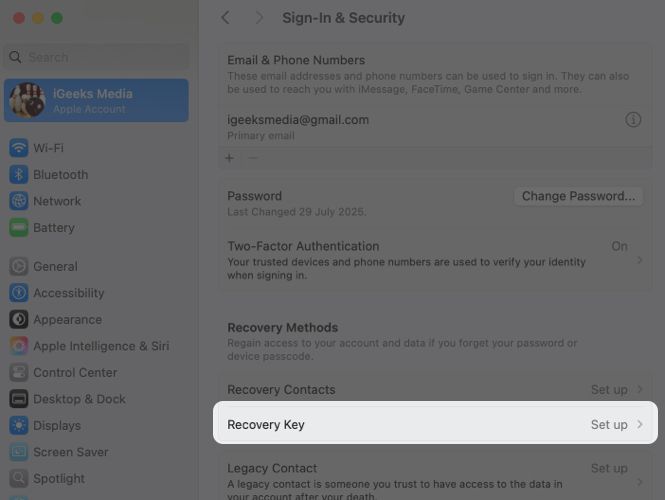The height and width of the screenshot is (500, 665).
Task: Add an email using the plus button
Action: tap(229, 158)
